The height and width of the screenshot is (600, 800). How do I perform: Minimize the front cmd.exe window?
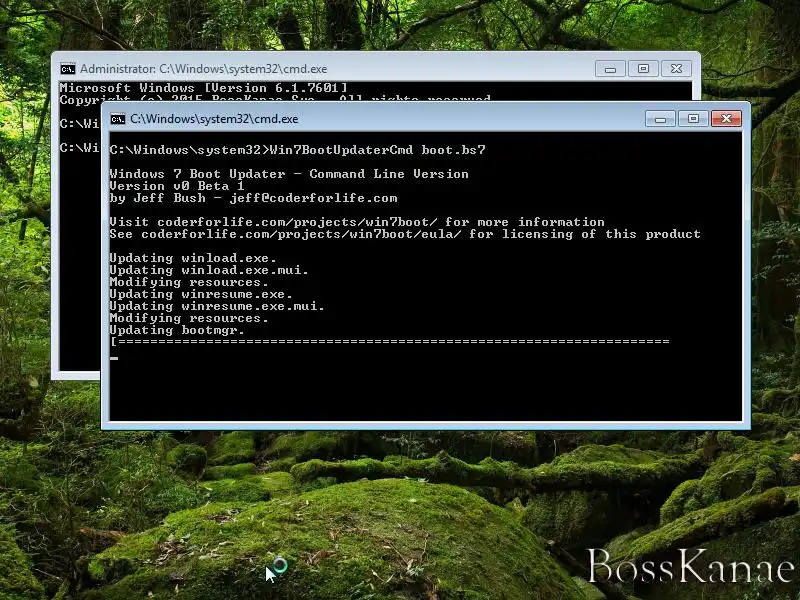click(x=660, y=119)
